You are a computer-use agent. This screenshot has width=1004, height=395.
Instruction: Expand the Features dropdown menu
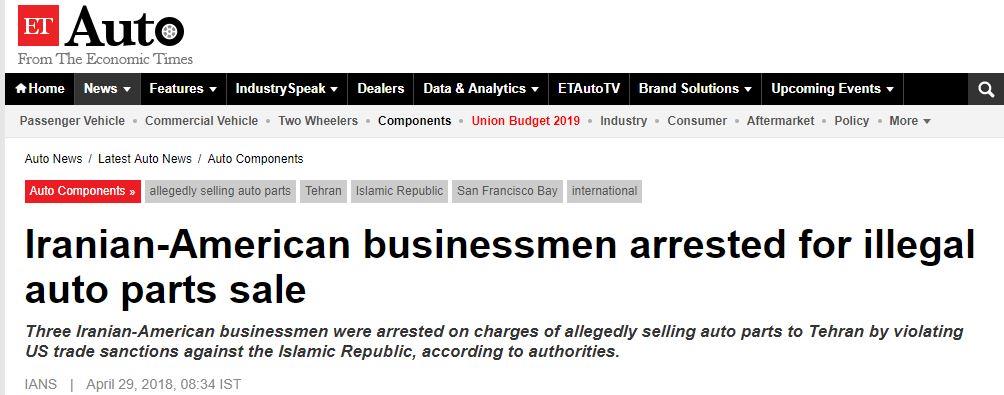point(183,89)
